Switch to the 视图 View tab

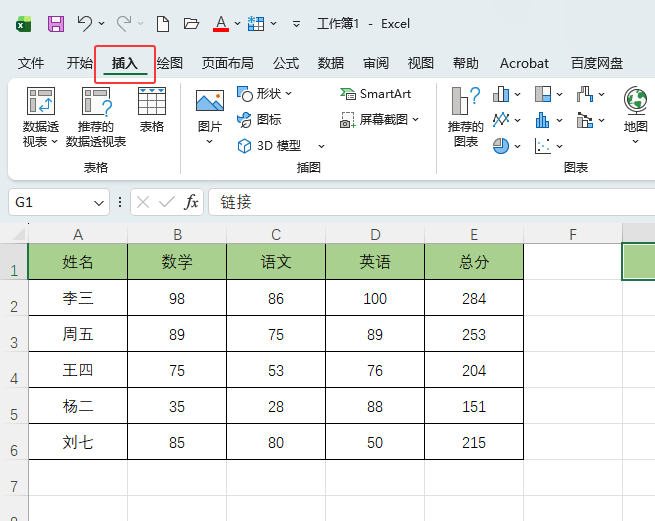click(x=421, y=63)
